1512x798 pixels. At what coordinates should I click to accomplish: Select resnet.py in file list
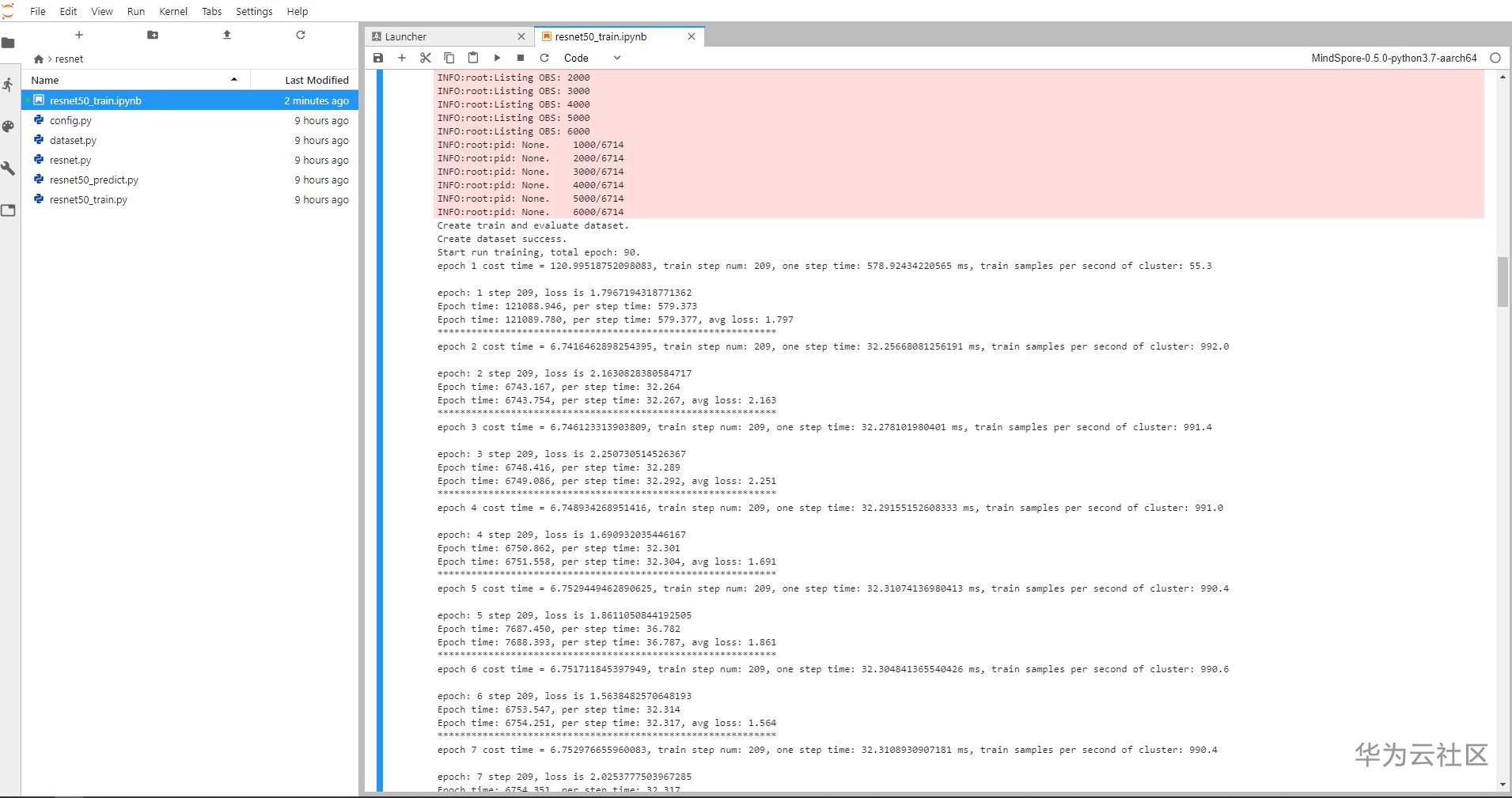pos(190,160)
